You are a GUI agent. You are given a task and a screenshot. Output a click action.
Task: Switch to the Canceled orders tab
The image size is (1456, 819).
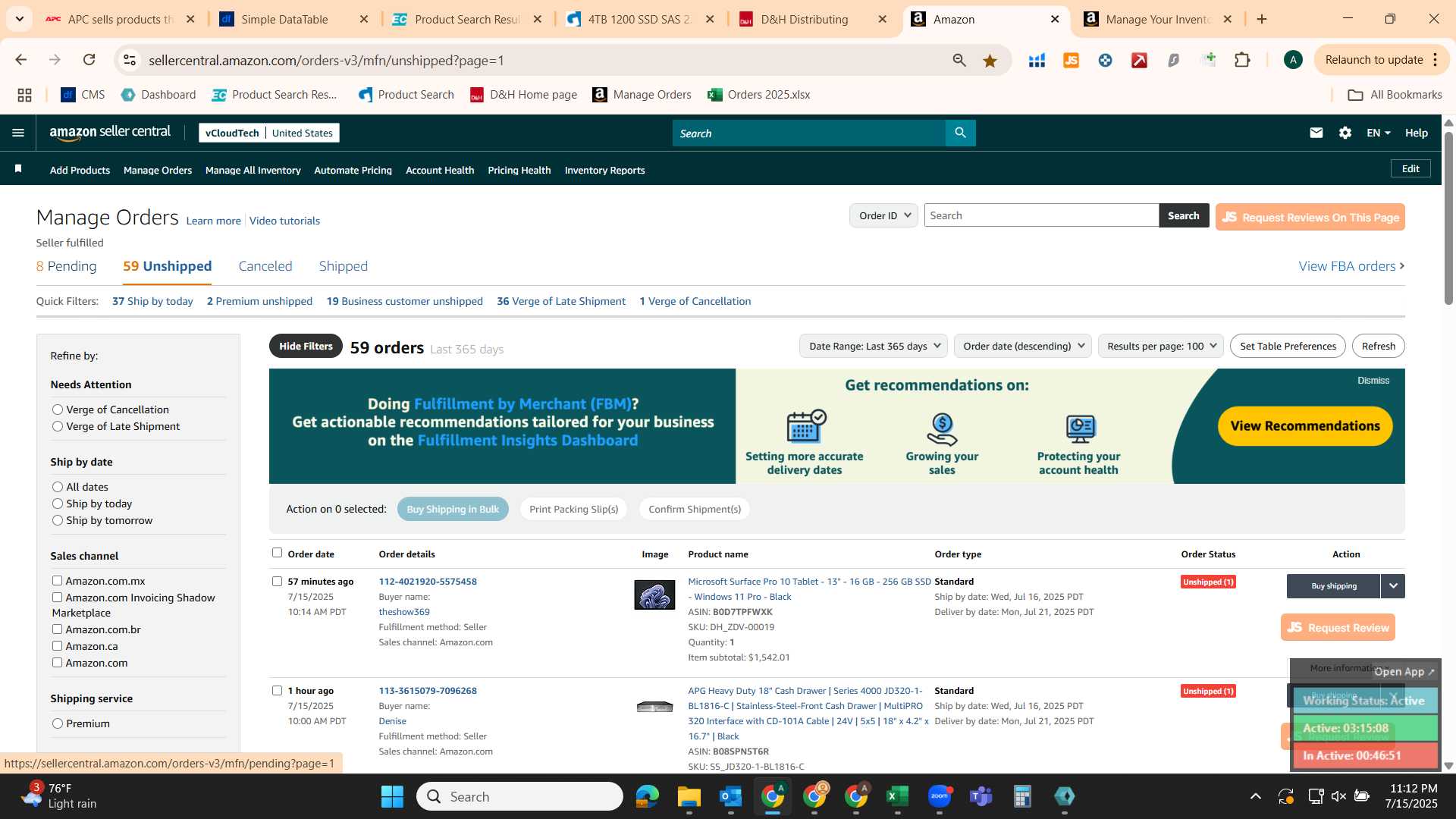click(265, 266)
